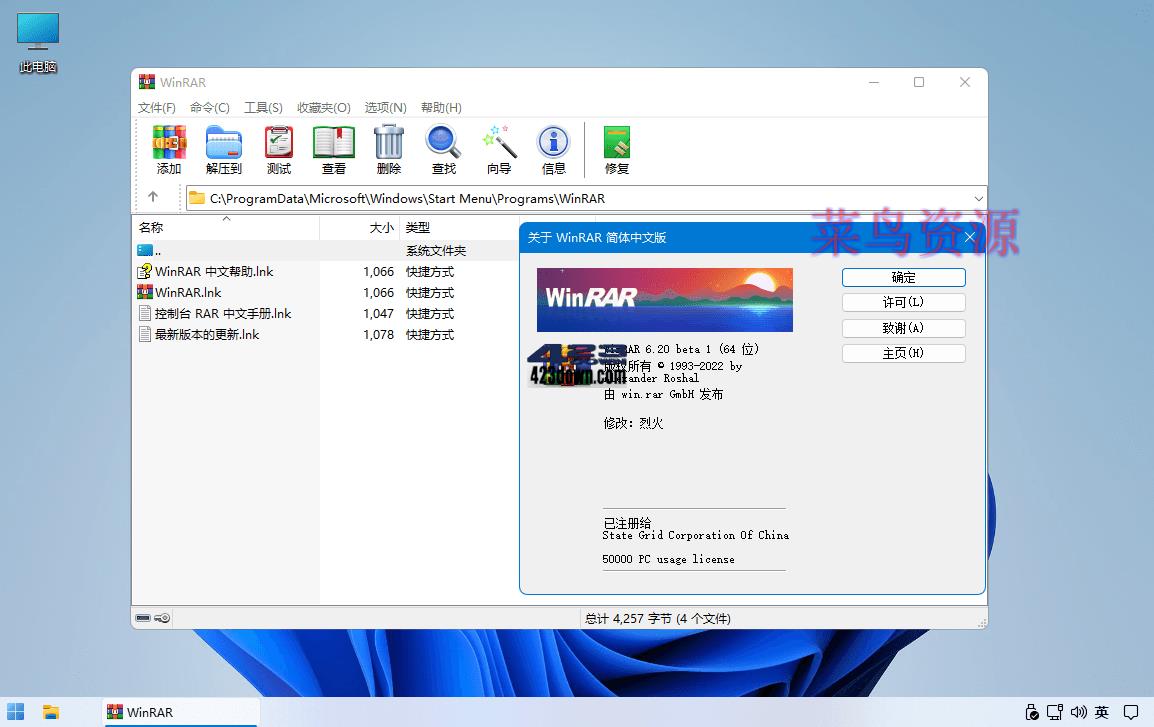Click the key icon in the status bar
1154x727 pixels.
point(160,618)
